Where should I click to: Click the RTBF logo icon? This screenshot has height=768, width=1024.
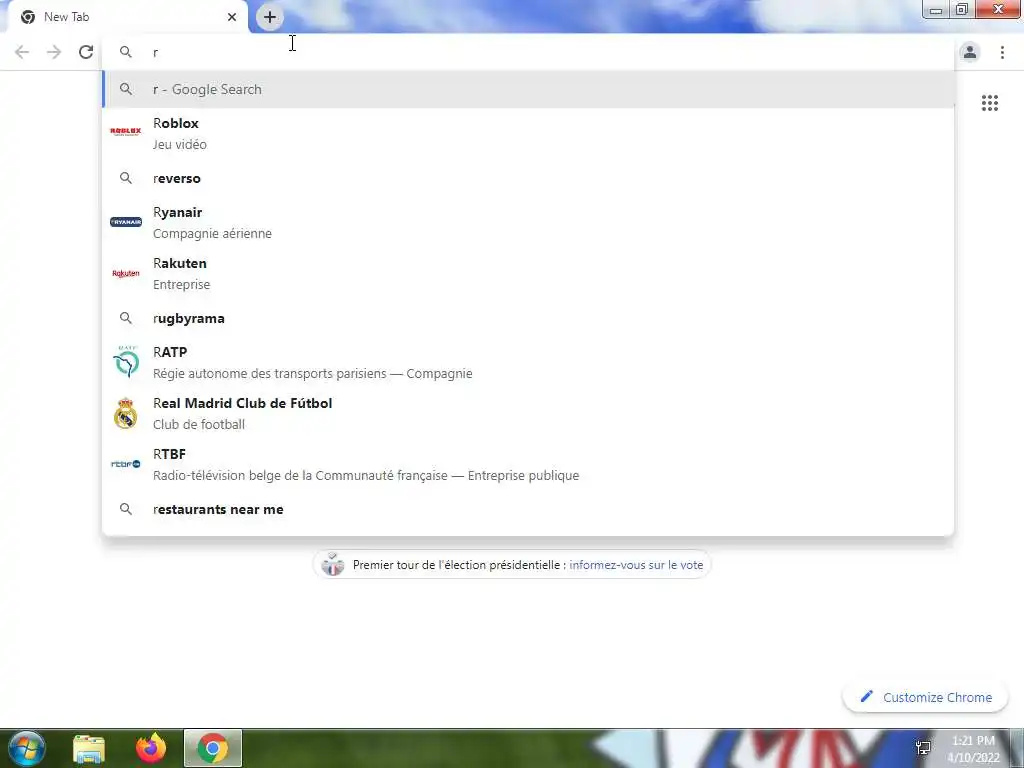[x=125, y=464]
